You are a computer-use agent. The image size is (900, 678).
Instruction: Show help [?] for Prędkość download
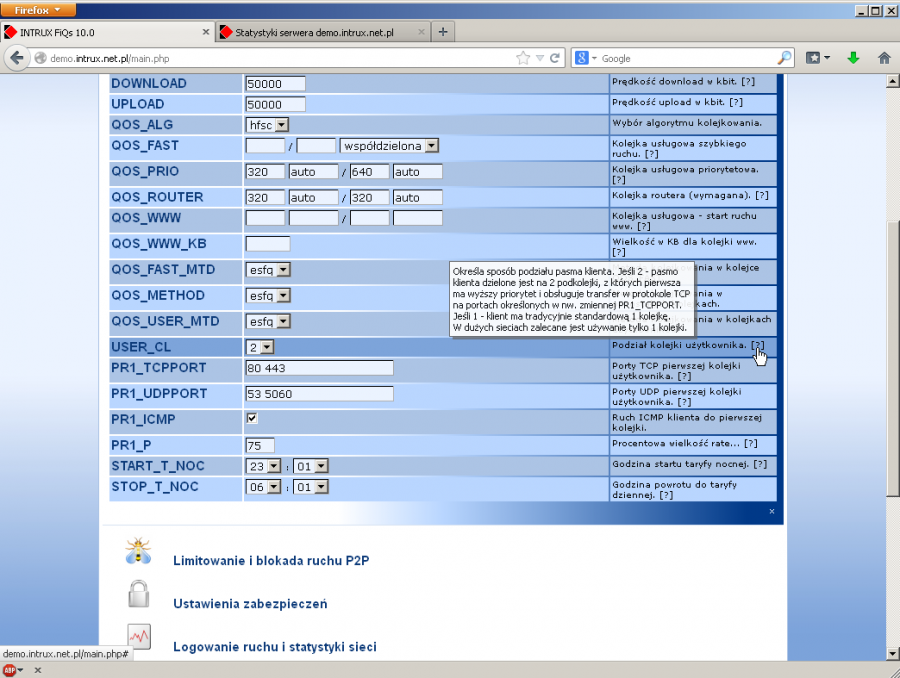click(748, 82)
